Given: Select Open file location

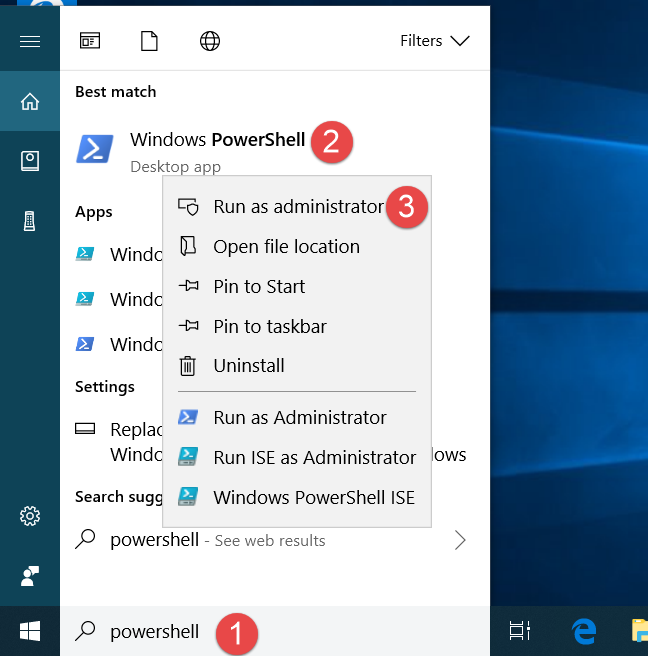Looking at the screenshot, I should [297, 246].
